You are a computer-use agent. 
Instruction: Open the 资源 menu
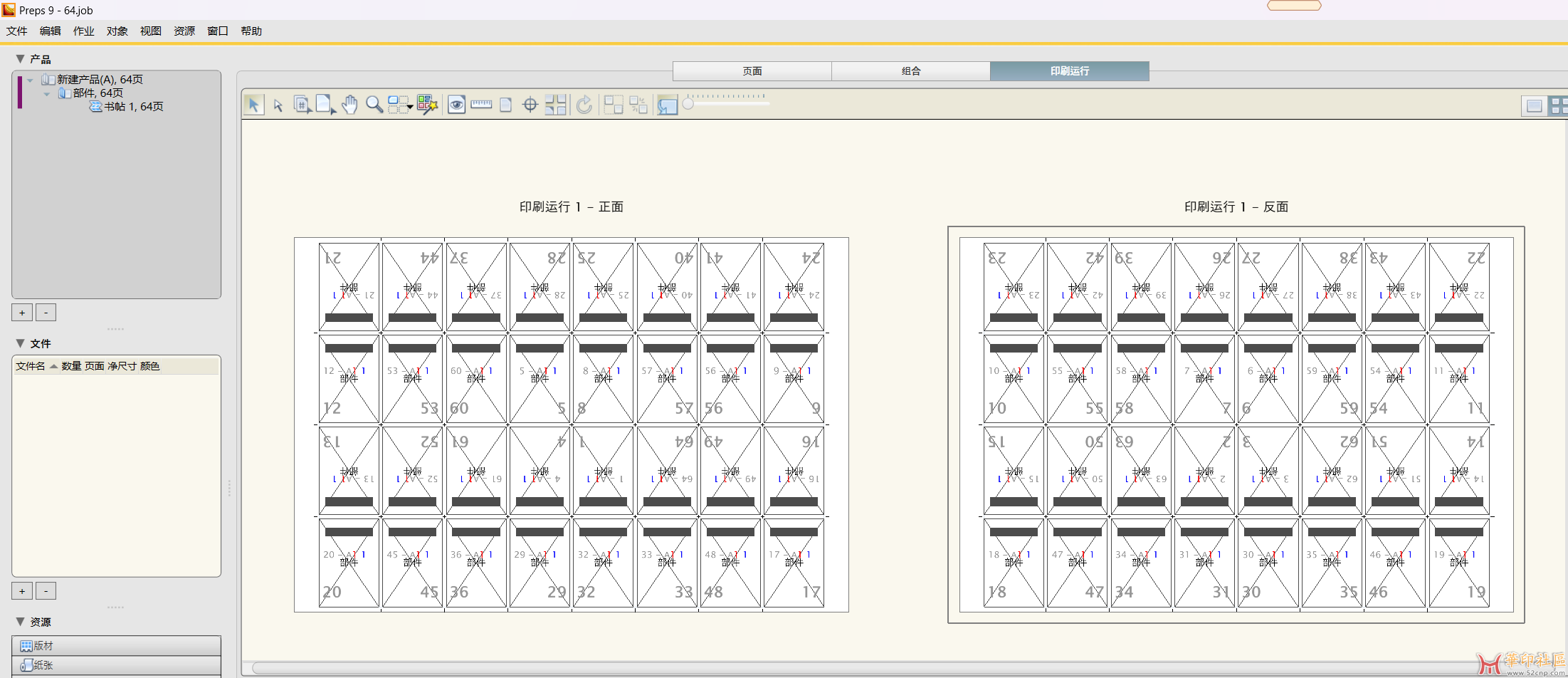(x=184, y=31)
